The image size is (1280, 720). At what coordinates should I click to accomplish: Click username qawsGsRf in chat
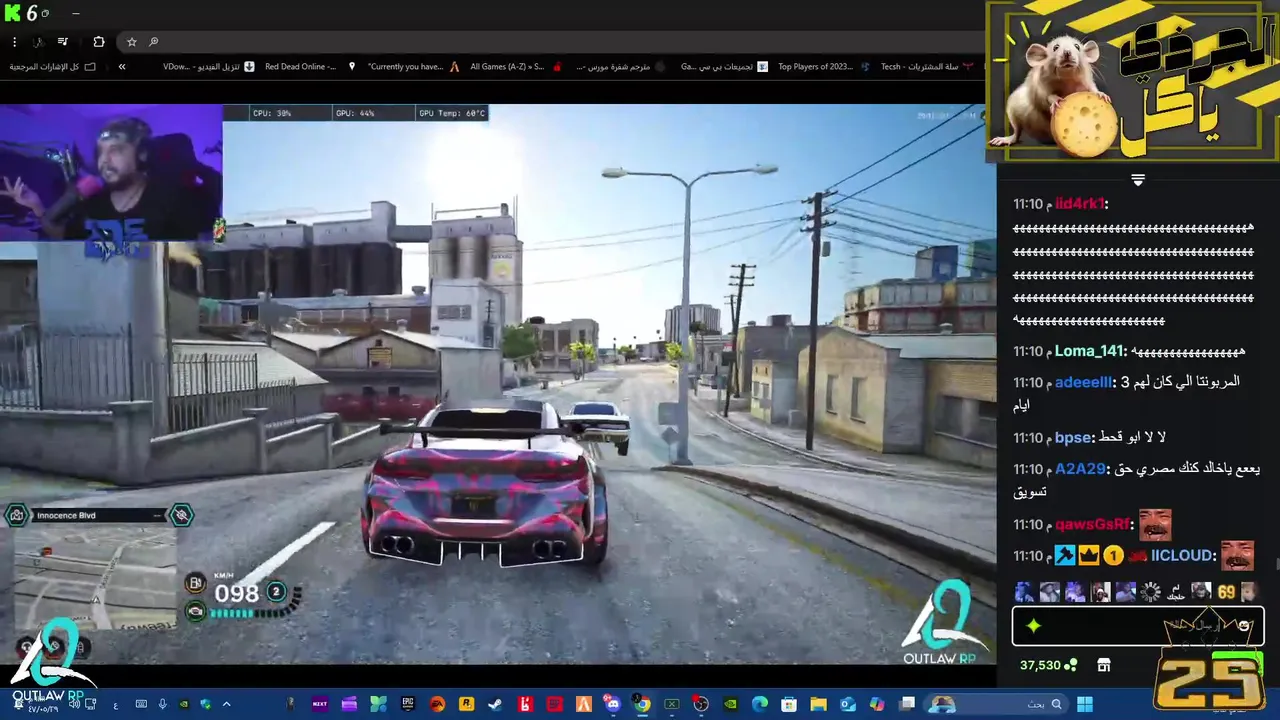[1092, 525]
